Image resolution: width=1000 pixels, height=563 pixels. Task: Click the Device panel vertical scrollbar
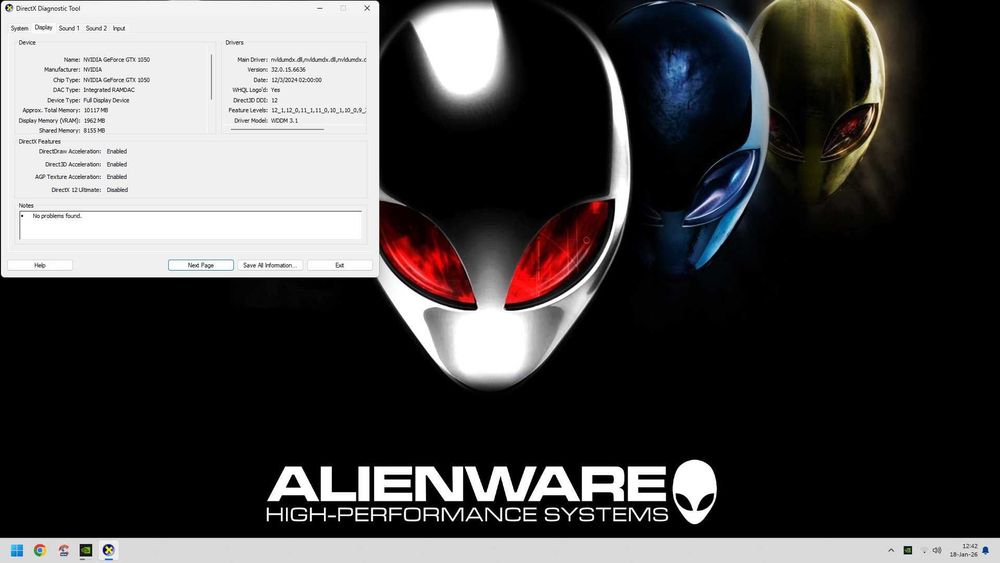tap(211, 77)
